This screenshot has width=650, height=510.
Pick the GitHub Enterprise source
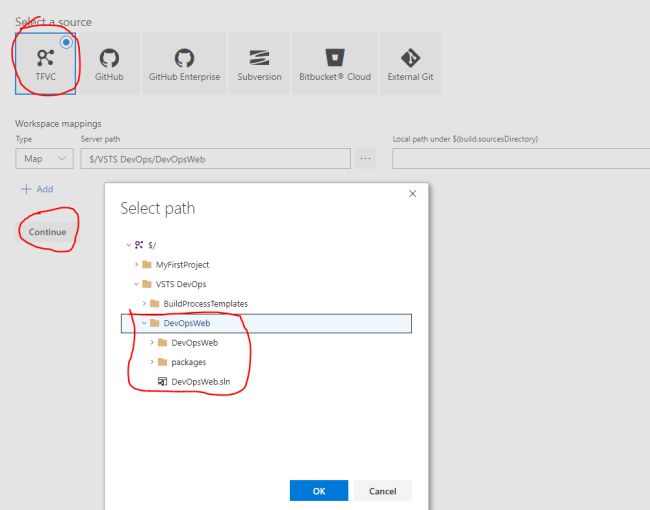pos(185,63)
